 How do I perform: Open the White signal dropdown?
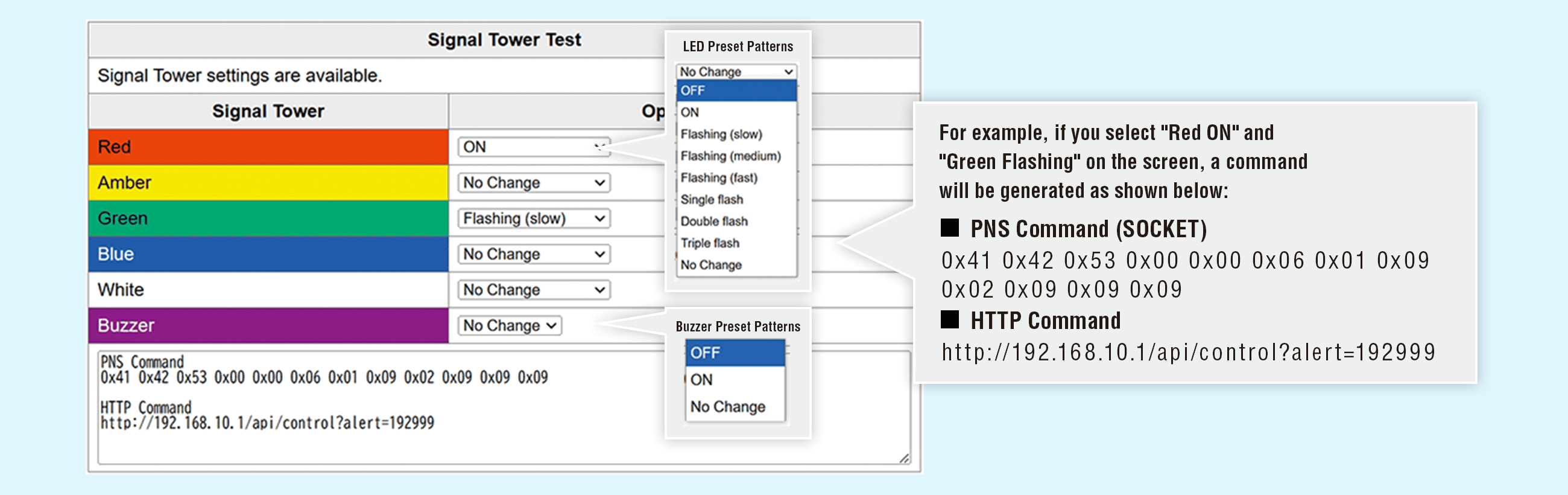(x=533, y=290)
